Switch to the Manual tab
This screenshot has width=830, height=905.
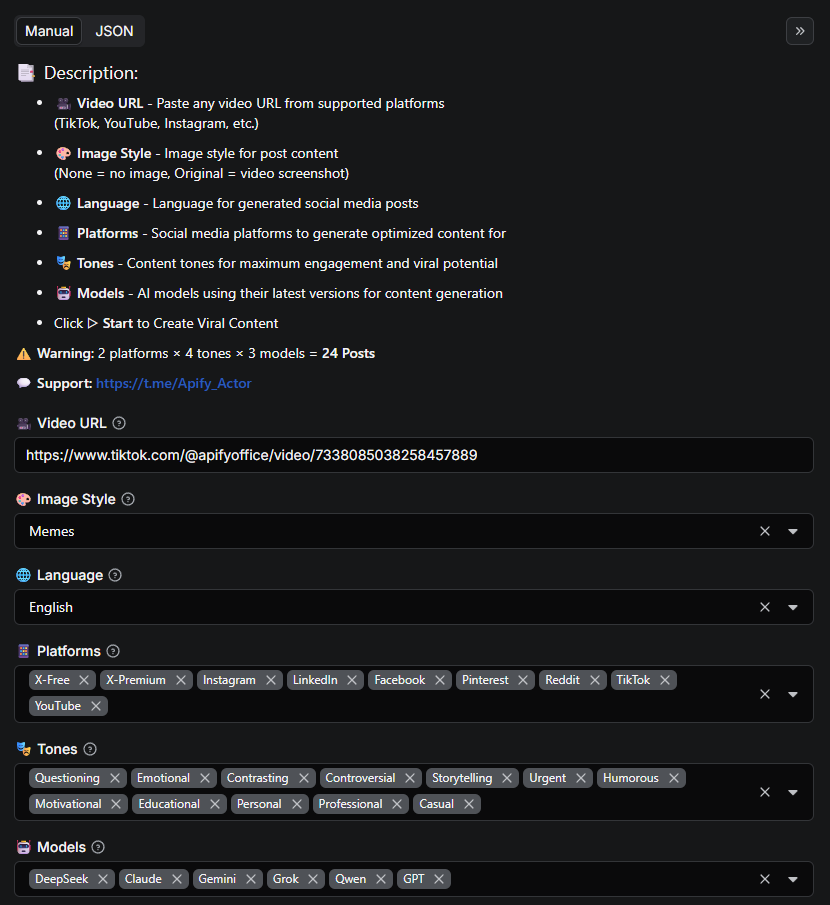point(48,31)
